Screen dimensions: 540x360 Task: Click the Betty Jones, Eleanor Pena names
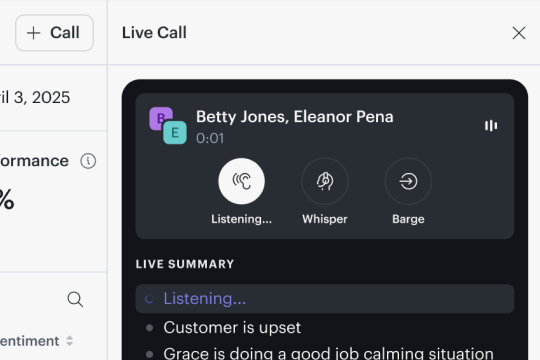click(294, 117)
